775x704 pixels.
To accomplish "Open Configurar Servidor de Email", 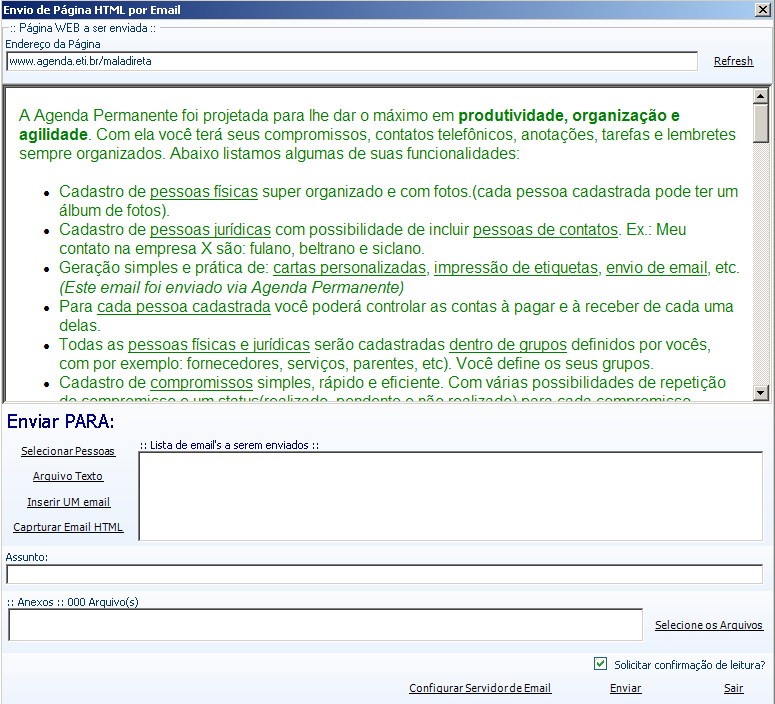I will click(480, 688).
